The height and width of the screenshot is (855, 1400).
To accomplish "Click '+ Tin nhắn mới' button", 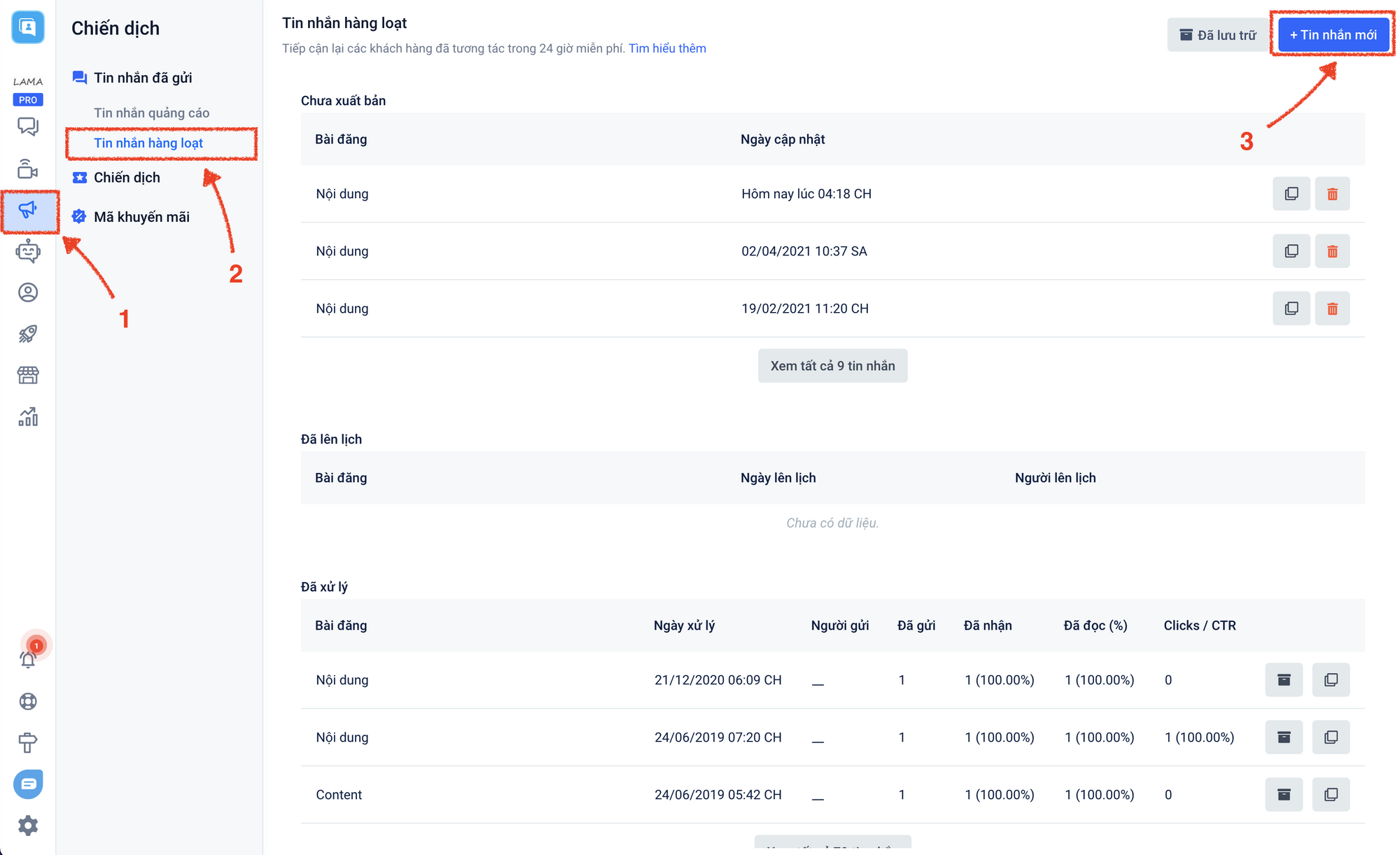I will (x=1333, y=35).
